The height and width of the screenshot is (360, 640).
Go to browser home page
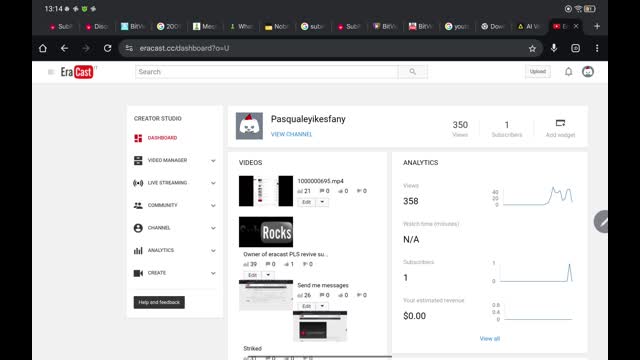43,48
